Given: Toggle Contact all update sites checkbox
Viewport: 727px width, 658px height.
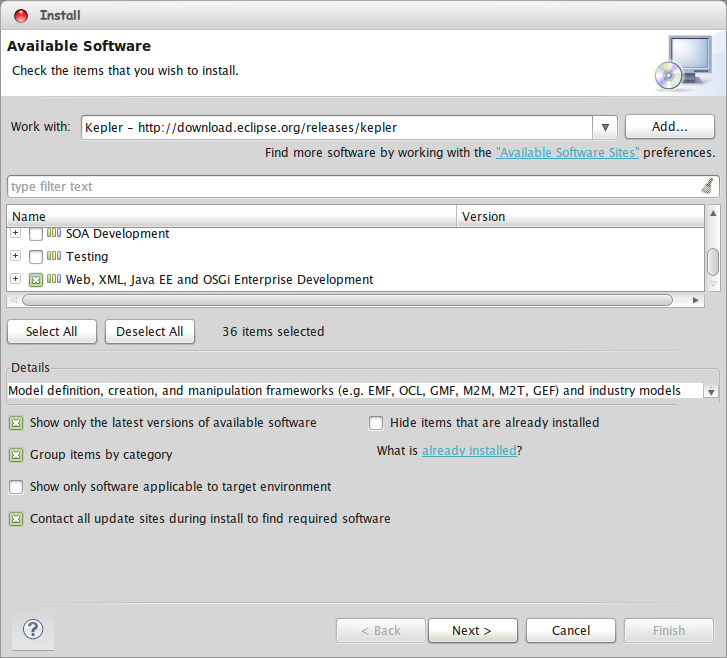Looking at the screenshot, I should coord(16,519).
